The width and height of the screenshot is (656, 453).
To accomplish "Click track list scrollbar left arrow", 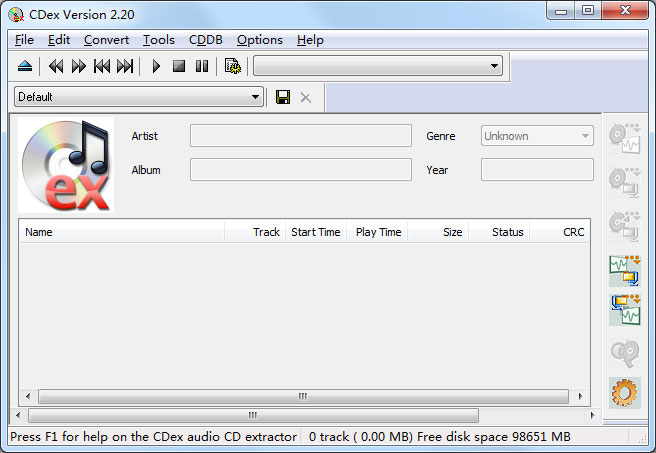I will (28, 396).
